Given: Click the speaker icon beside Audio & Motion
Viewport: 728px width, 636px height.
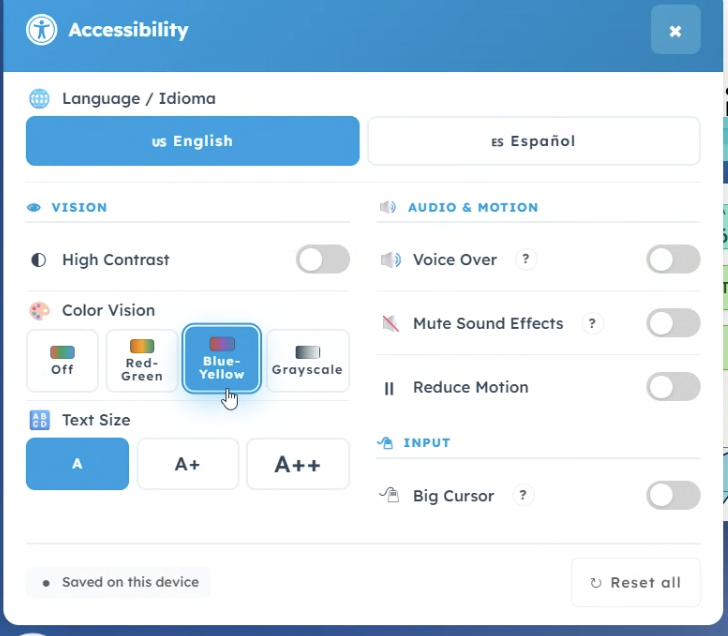Looking at the screenshot, I should pos(388,207).
